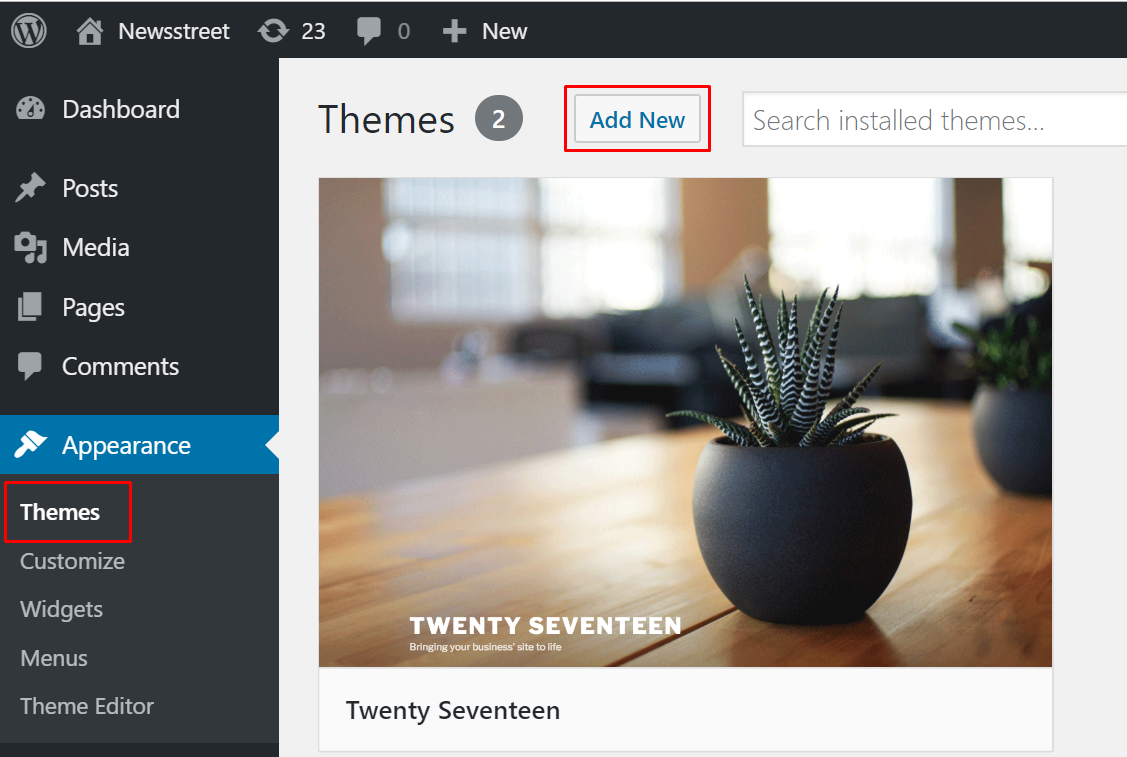Focus the Search installed themes field
The width and height of the screenshot is (1127, 757).
pyautogui.click(x=935, y=121)
